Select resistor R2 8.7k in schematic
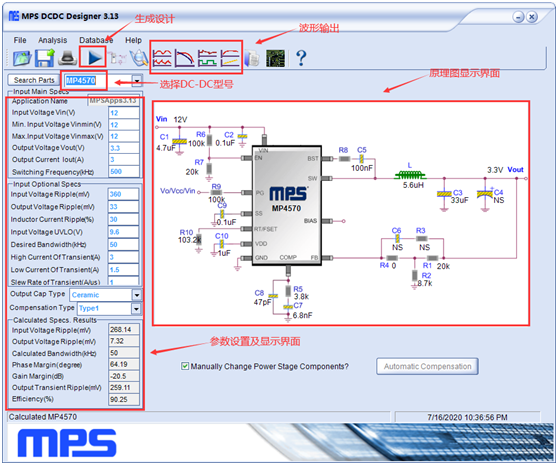This screenshot has width=558, height=465. (x=415, y=275)
